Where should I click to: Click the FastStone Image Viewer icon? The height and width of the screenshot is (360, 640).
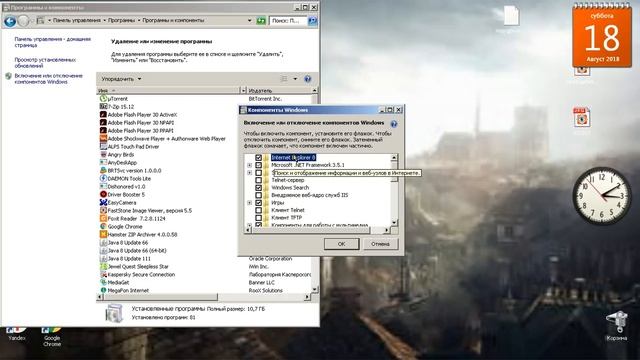coord(103,211)
